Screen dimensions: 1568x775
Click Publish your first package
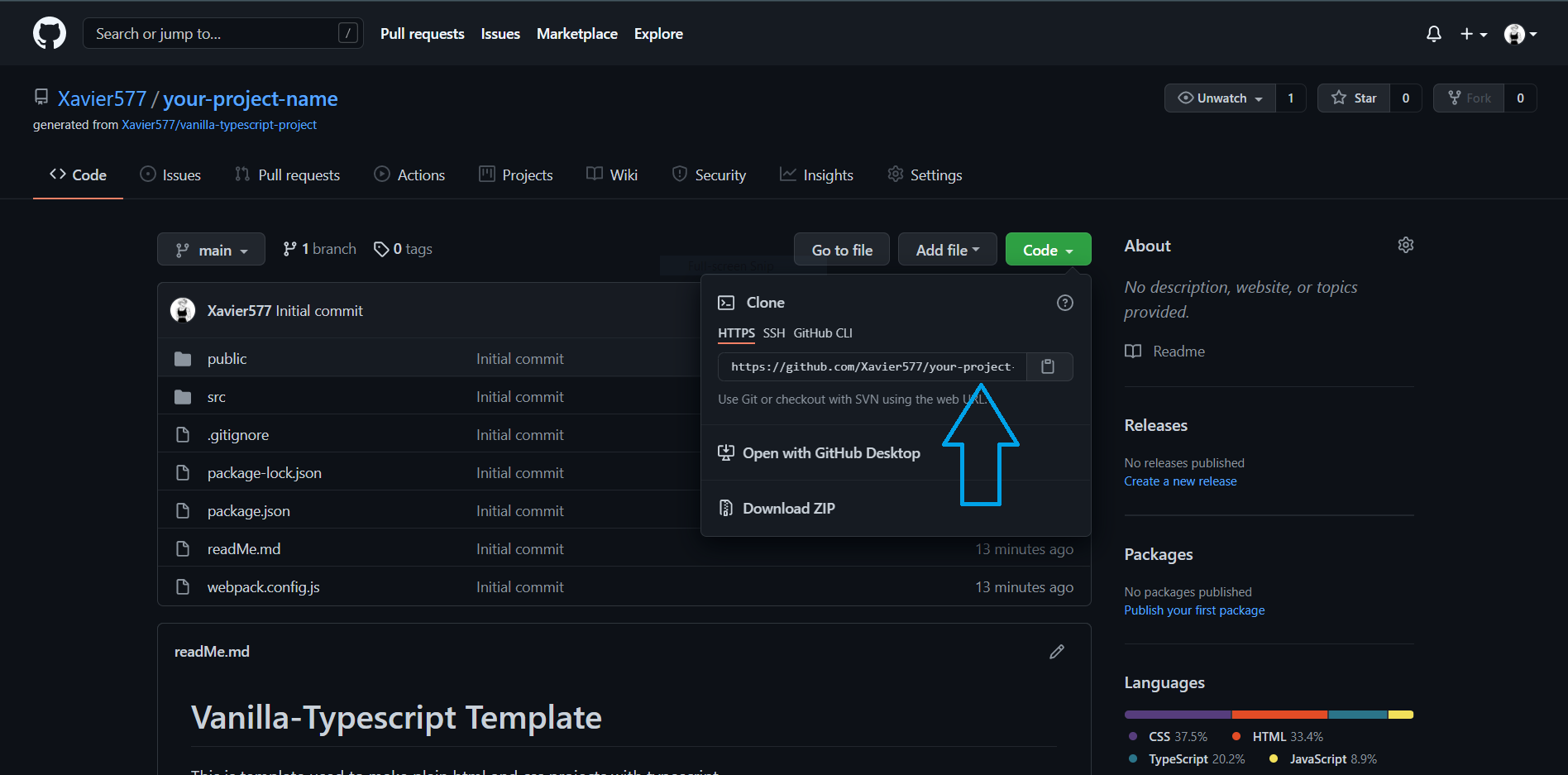[x=1194, y=610]
